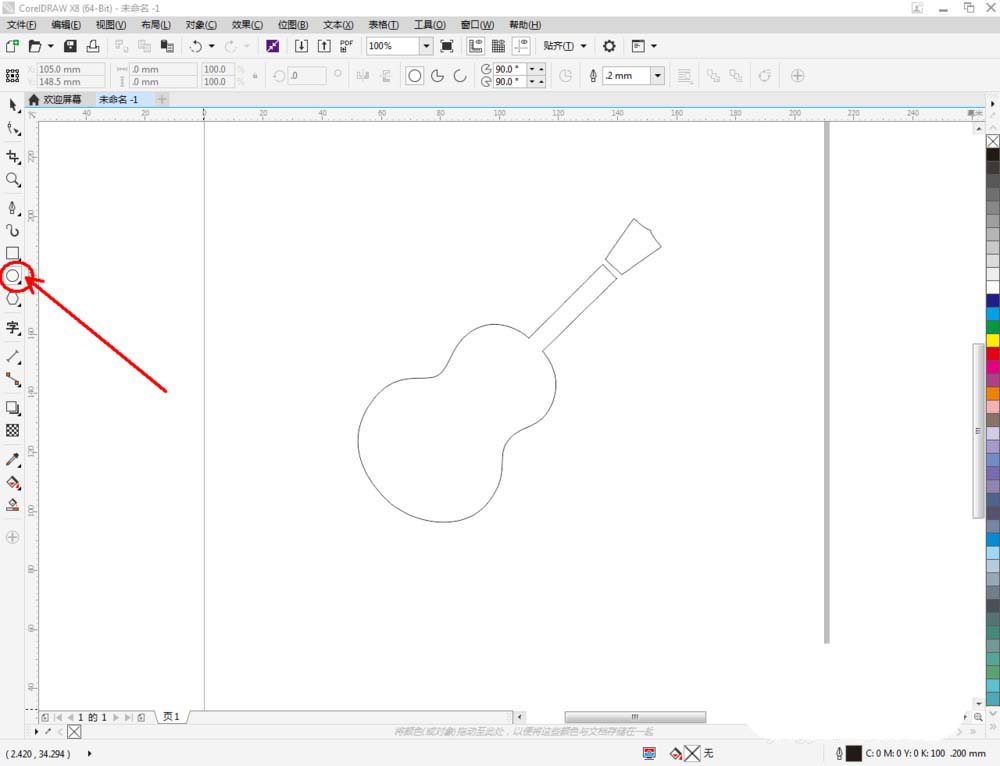The height and width of the screenshot is (766, 1000).
Task: Click the object X position field
Action: tap(71, 69)
